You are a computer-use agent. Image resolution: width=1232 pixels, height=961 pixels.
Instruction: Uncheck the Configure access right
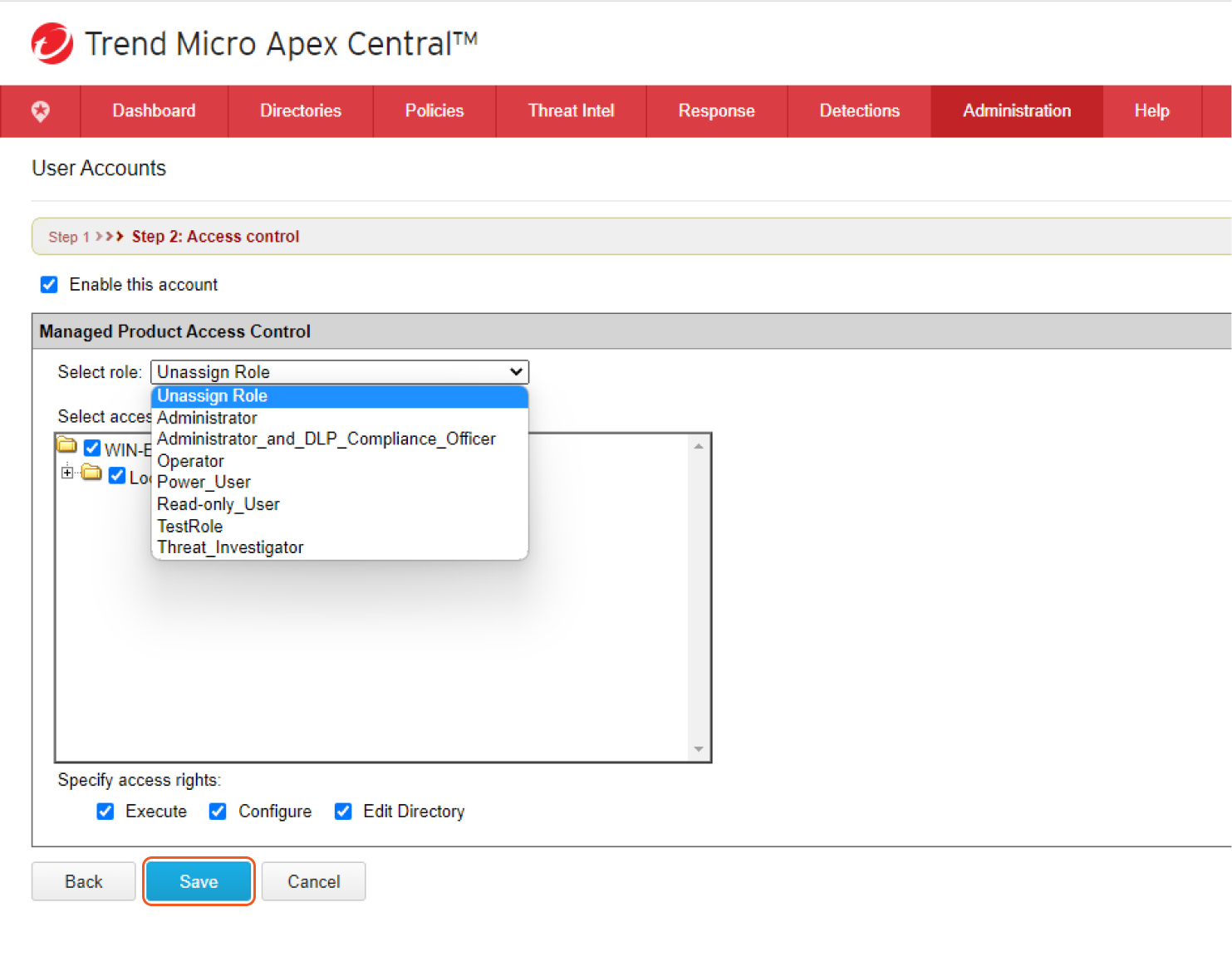[218, 811]
